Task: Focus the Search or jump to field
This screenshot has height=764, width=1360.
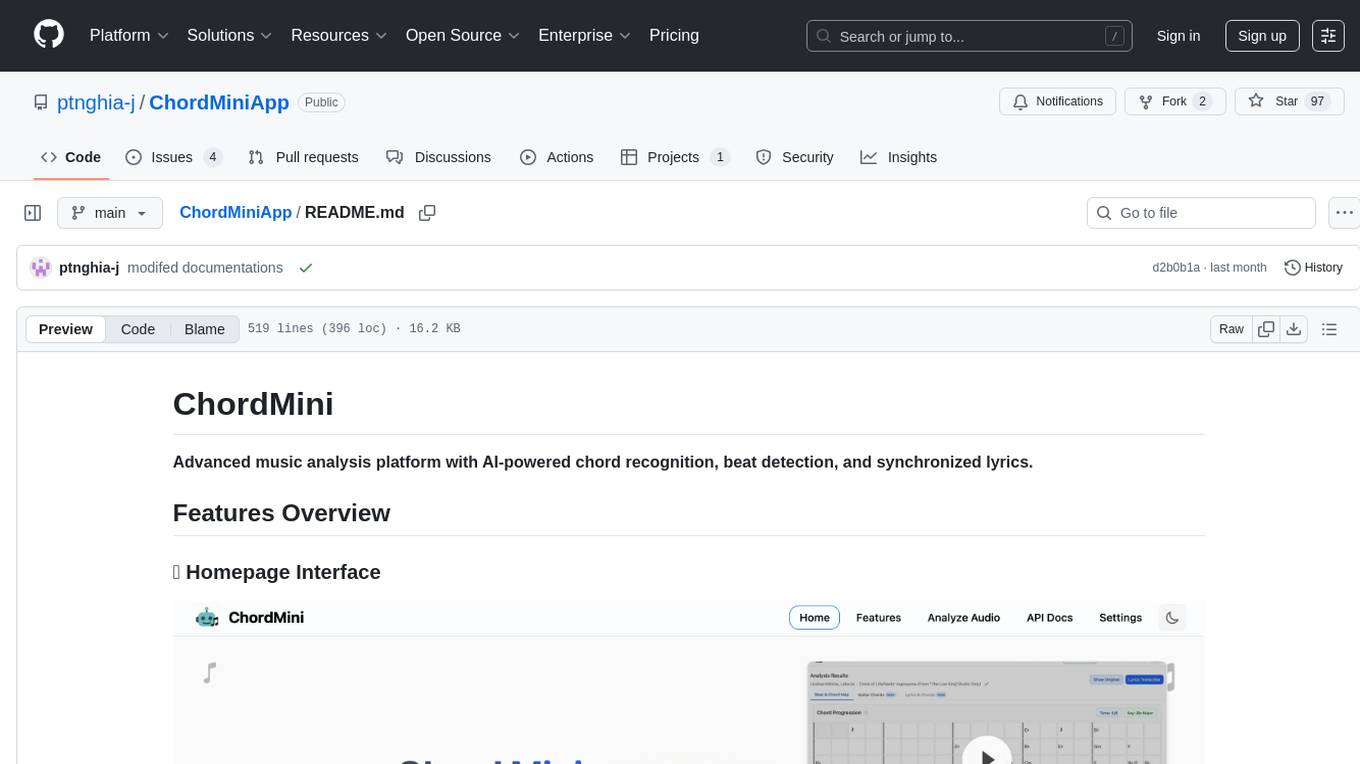Action: (x=969, y=36)
